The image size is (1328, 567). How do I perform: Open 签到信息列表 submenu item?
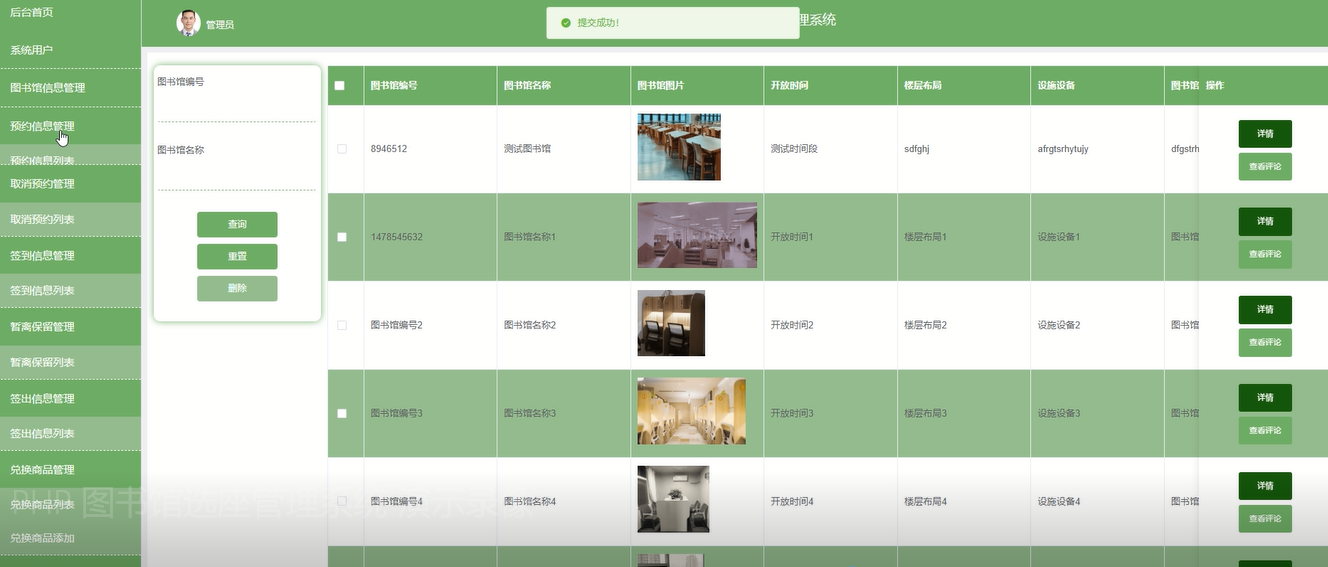pos(70,291)
